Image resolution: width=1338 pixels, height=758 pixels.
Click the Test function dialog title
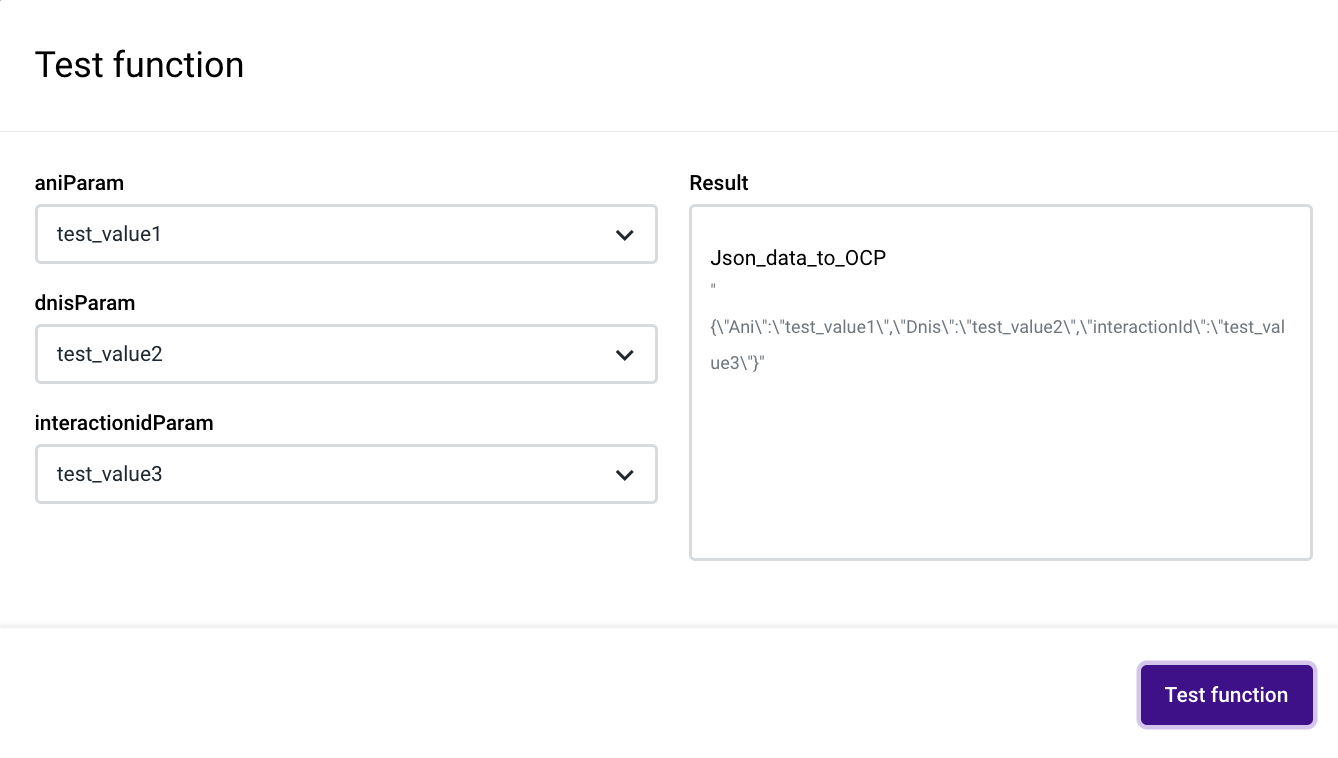139,65
